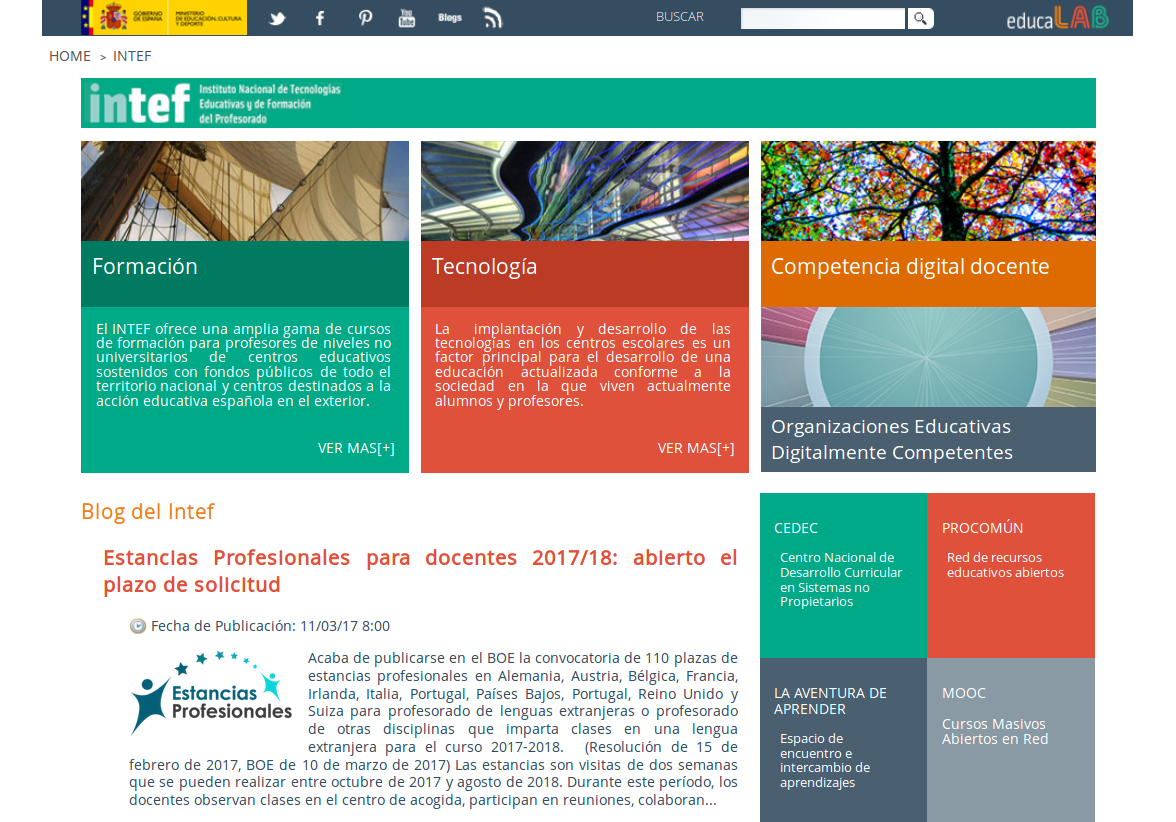Open the YouTube channel icon
The width and height of the screenshot is (1176, 822).
406,17
